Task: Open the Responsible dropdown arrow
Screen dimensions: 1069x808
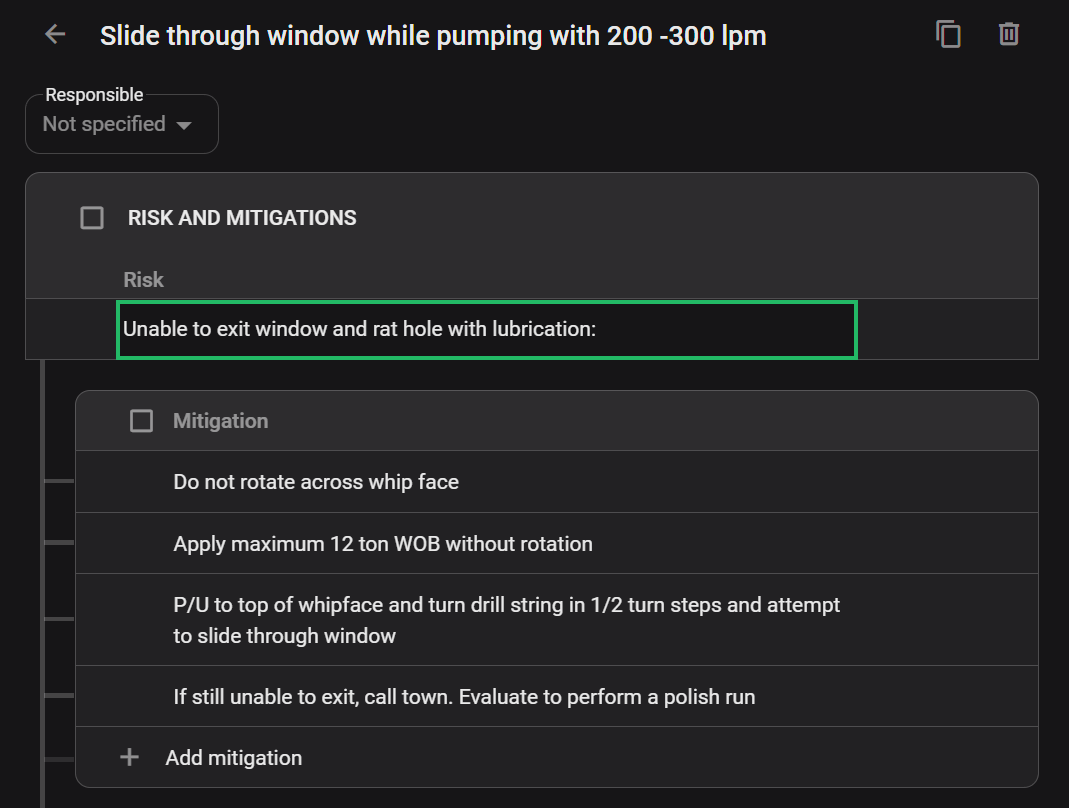Action: click(x=183, y=126)
